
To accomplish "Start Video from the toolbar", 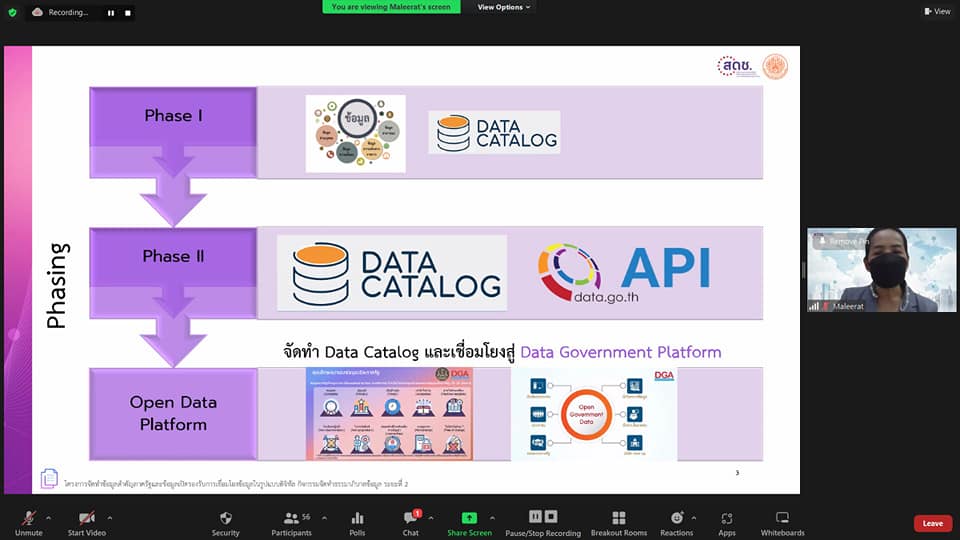I will coord(87,518).
